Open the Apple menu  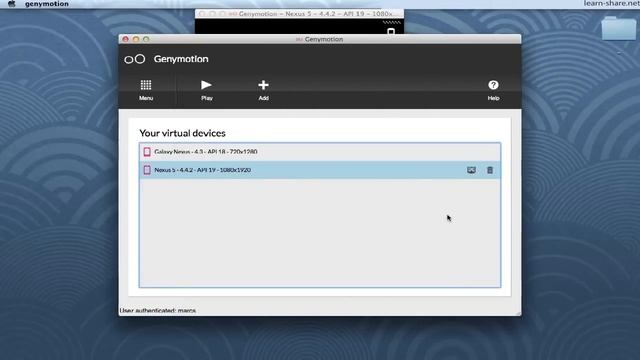pos(11,4)
